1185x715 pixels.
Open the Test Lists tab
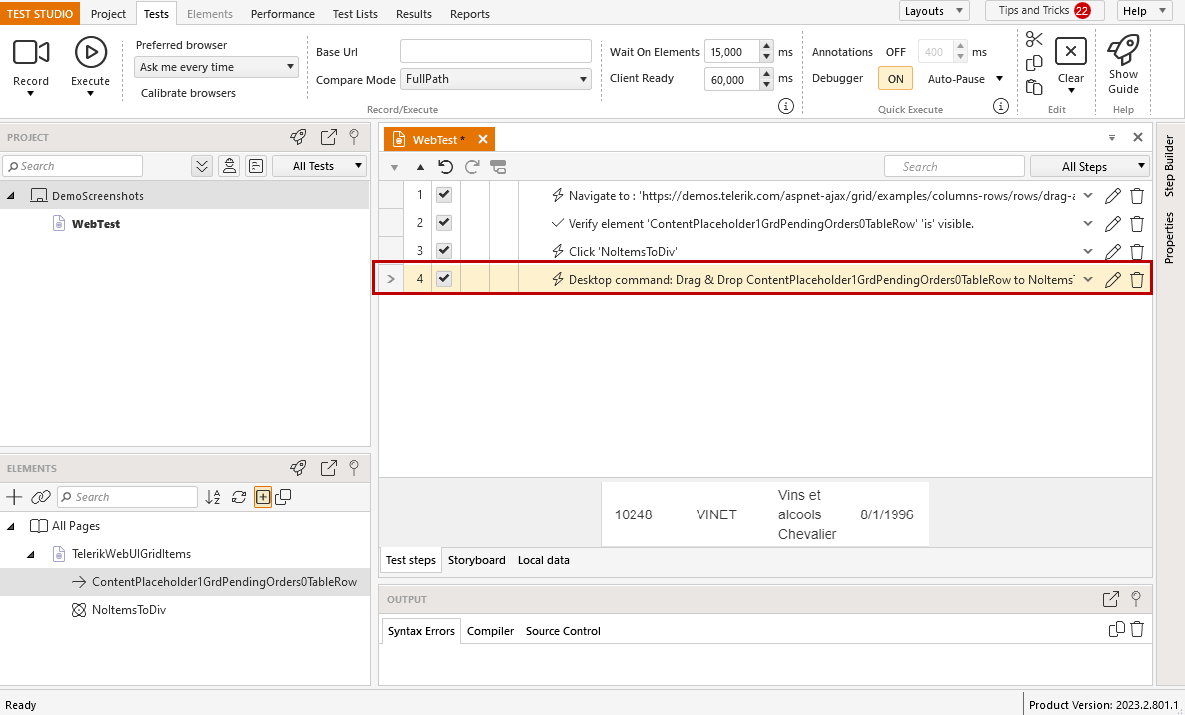click(x=355, y=14)
